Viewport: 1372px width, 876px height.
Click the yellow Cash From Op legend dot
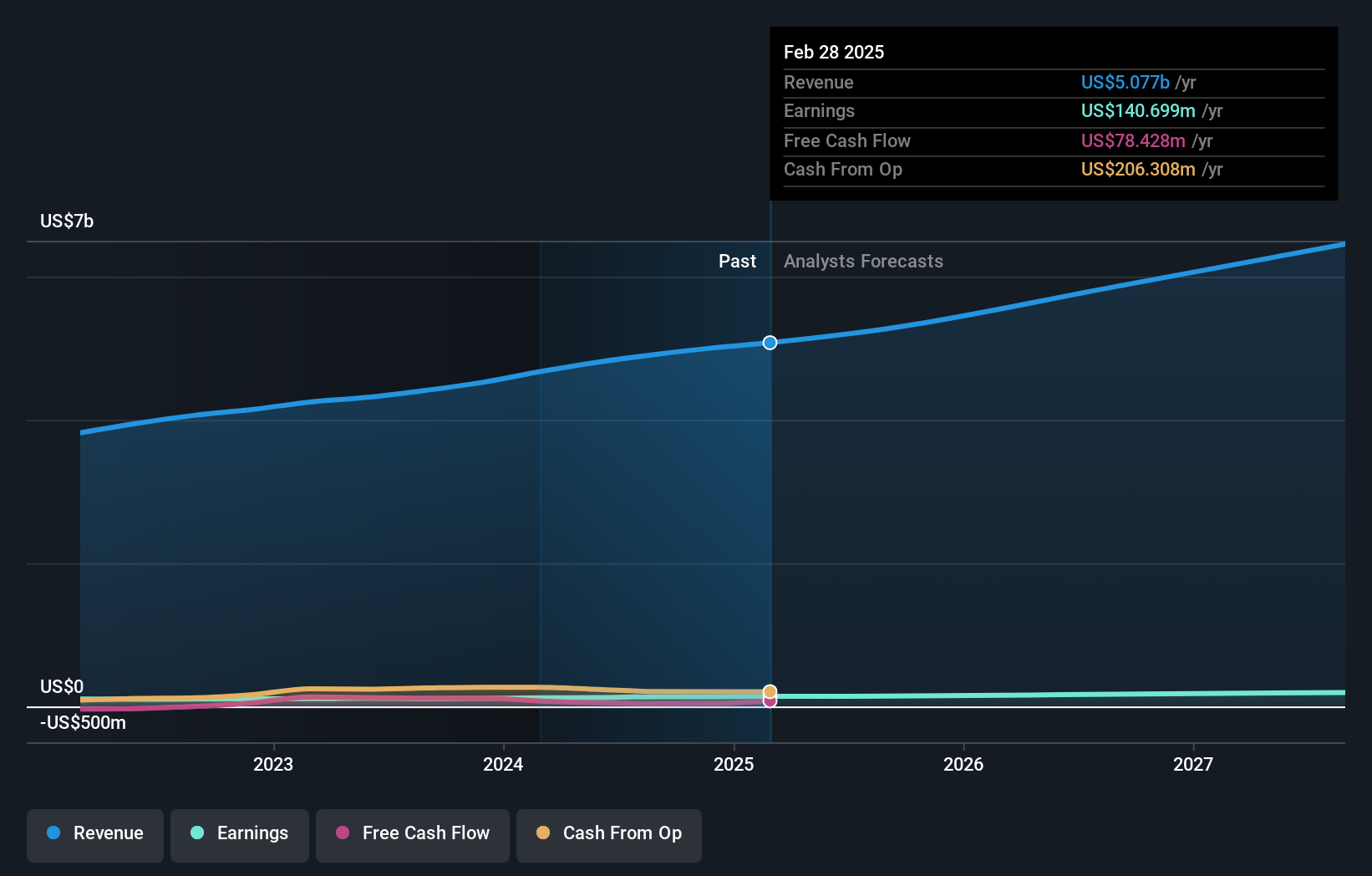(542, 833)
